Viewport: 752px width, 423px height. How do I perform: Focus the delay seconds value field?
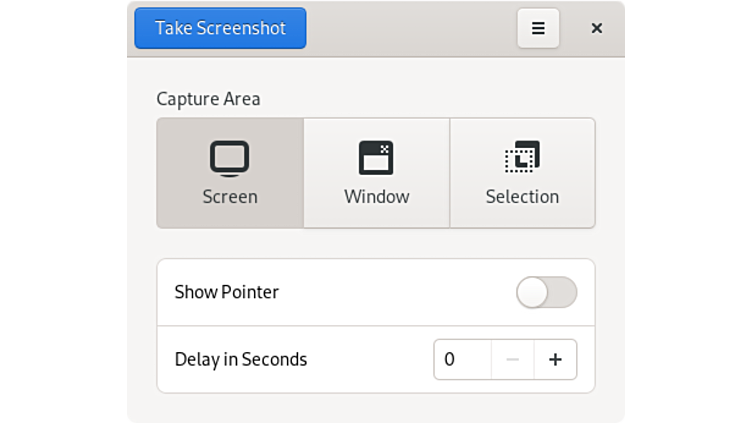pyautogui.click(x=462, y=360)
